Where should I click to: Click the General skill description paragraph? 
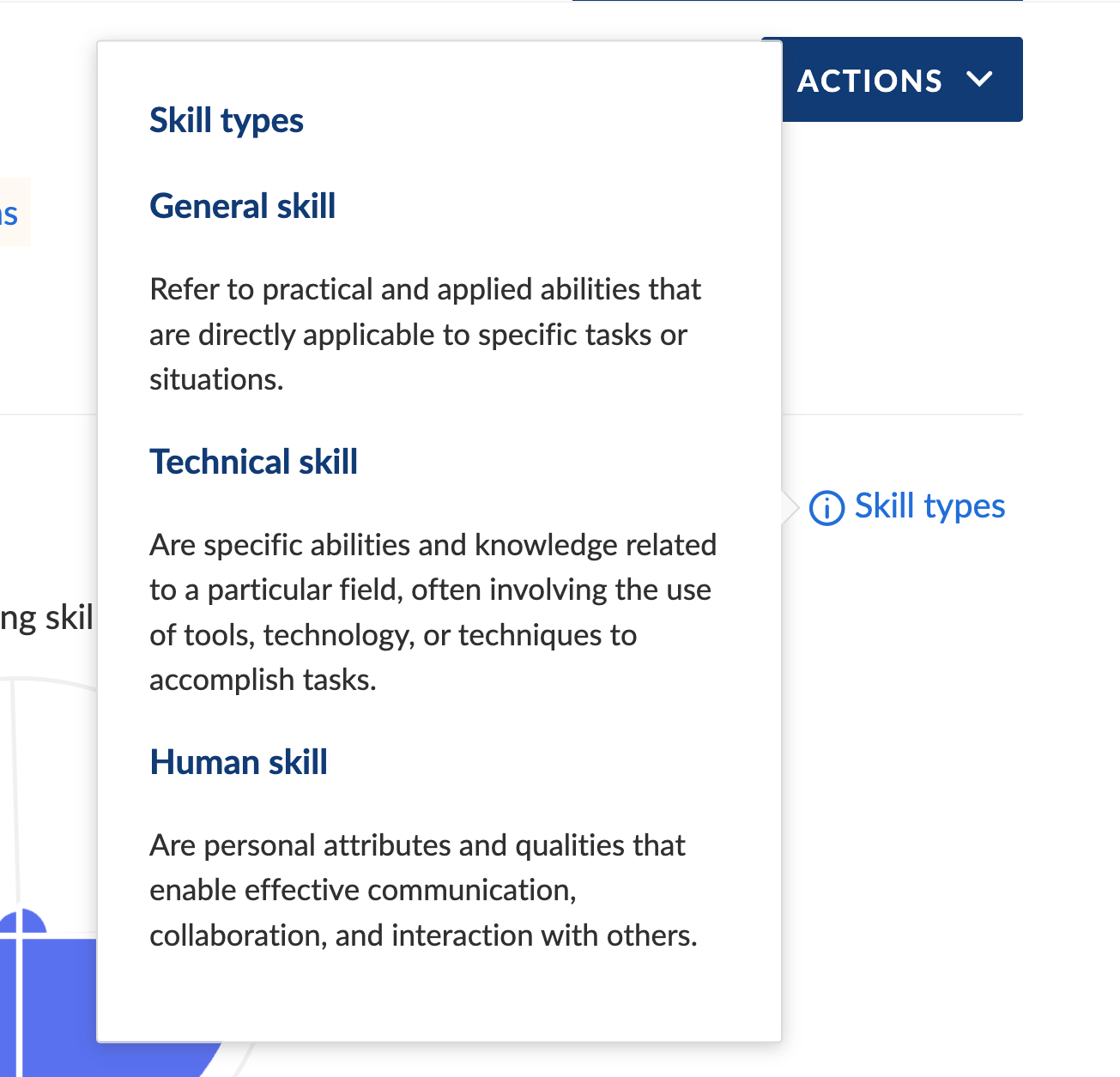425,334
